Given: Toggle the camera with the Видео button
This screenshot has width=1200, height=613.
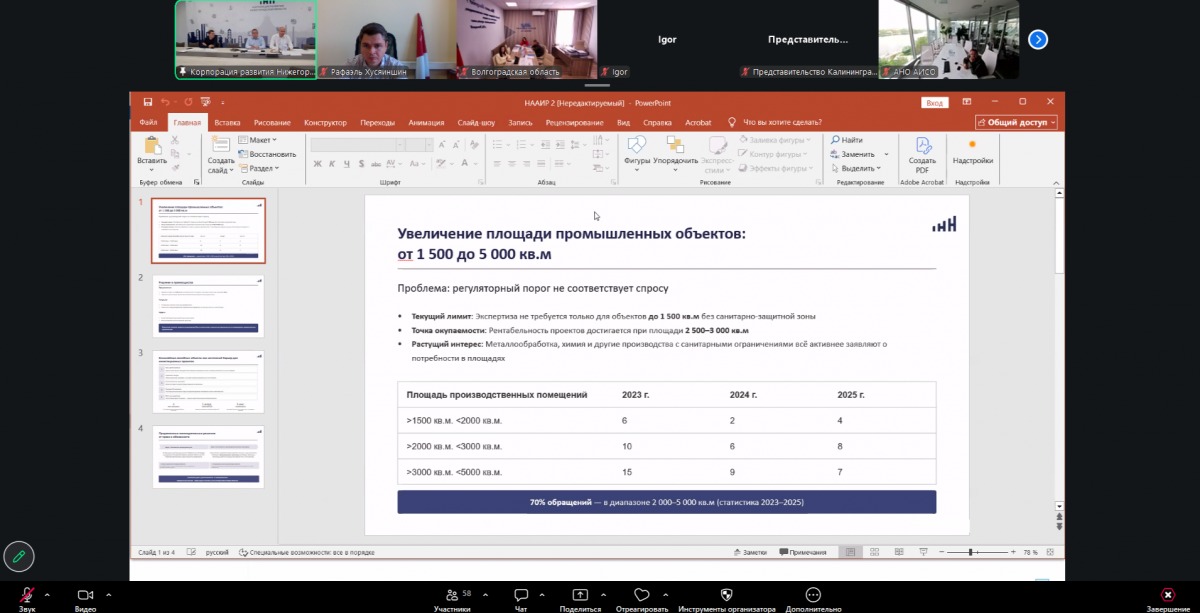Looking at the screenshot, I should [85, 595].
